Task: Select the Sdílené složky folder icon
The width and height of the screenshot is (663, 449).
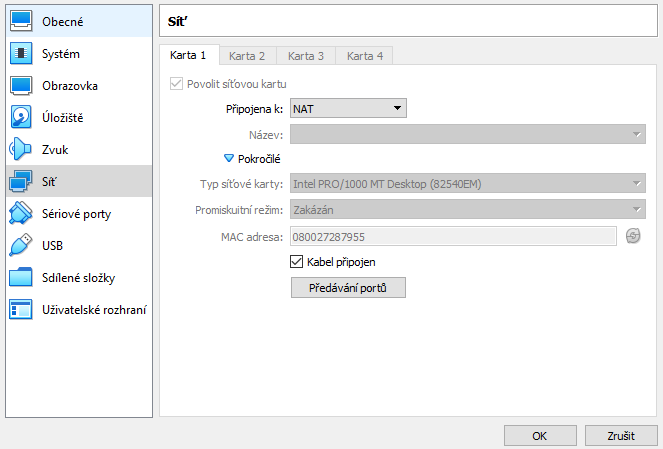Action: point(21,277)
